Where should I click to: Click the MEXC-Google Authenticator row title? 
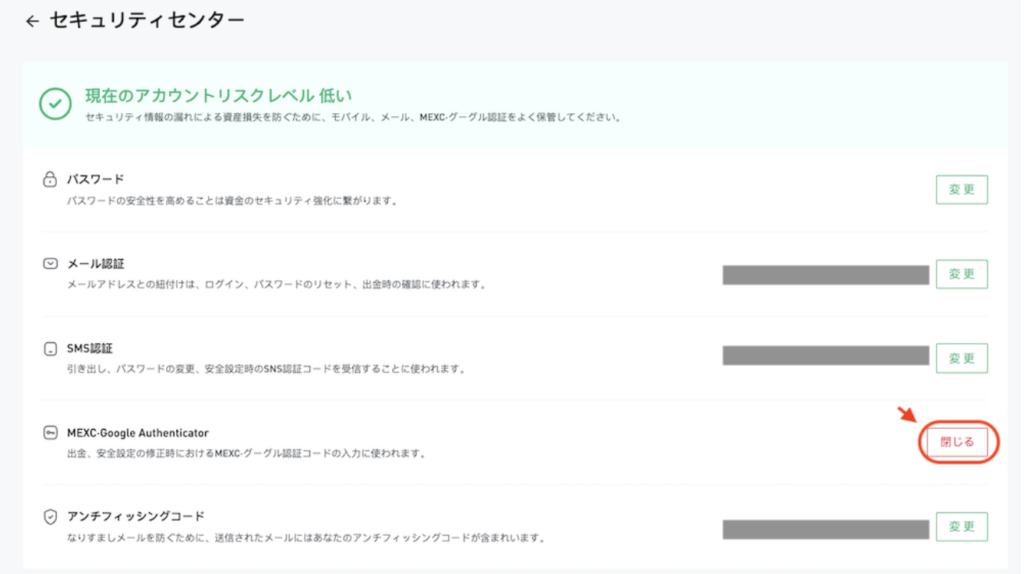tap(138, 433)
